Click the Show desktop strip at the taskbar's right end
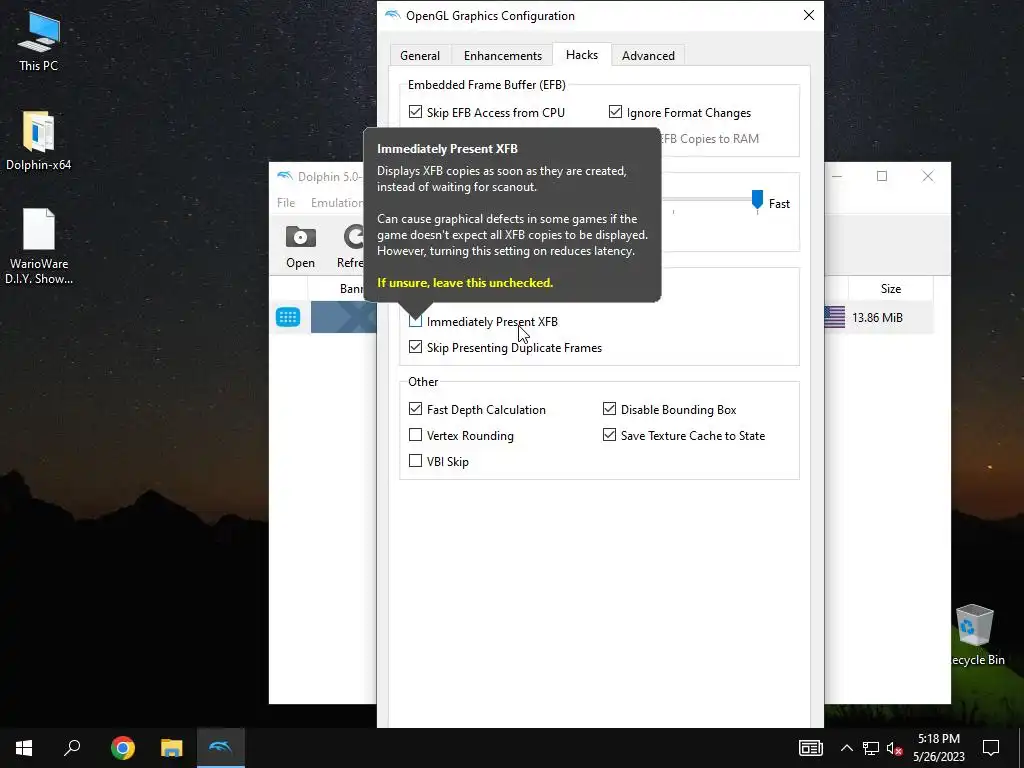The image size is (1024, 768). pos(1021,748)
